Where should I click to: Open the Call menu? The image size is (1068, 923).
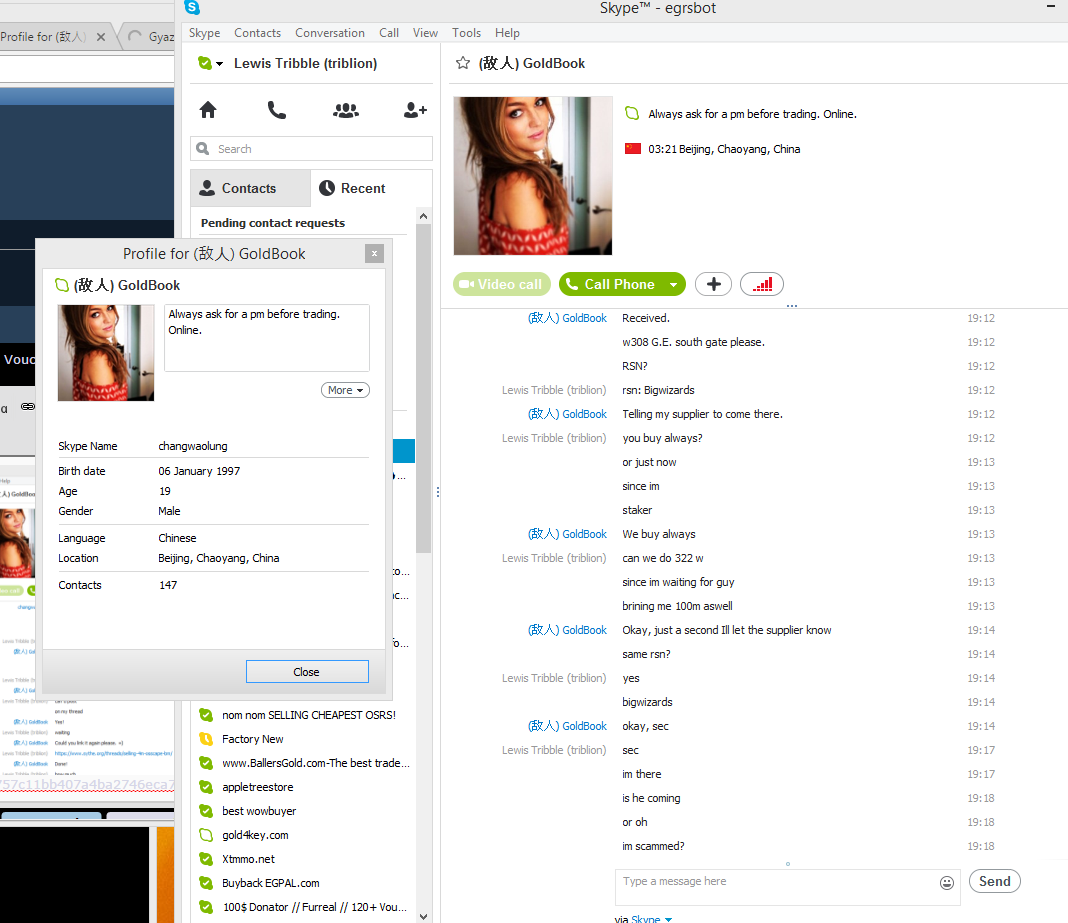[389, 33]
